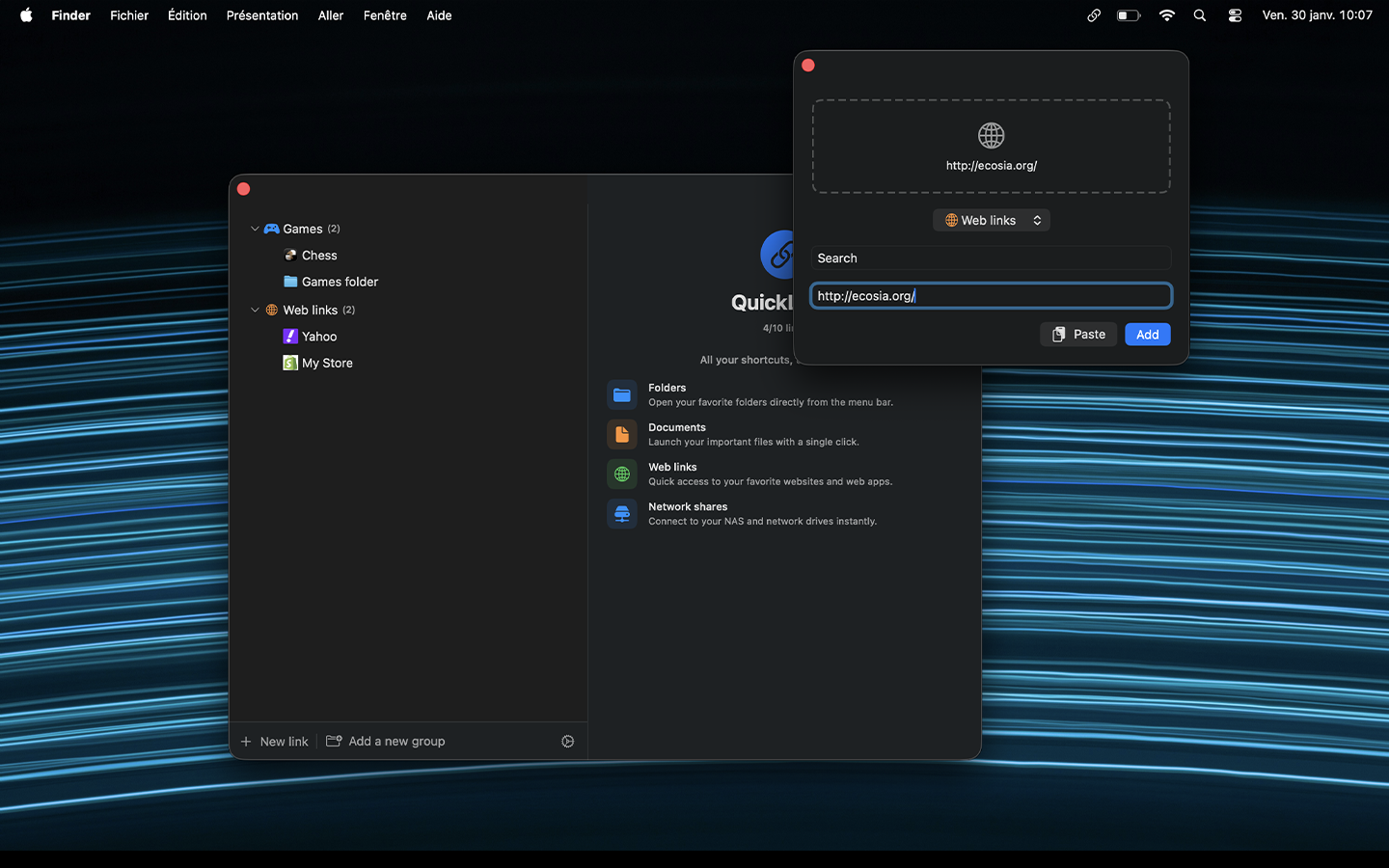Click the Add button
Image resolution: width=1389 pixels, height=868 pixels.
click(x=1148, y=335)
